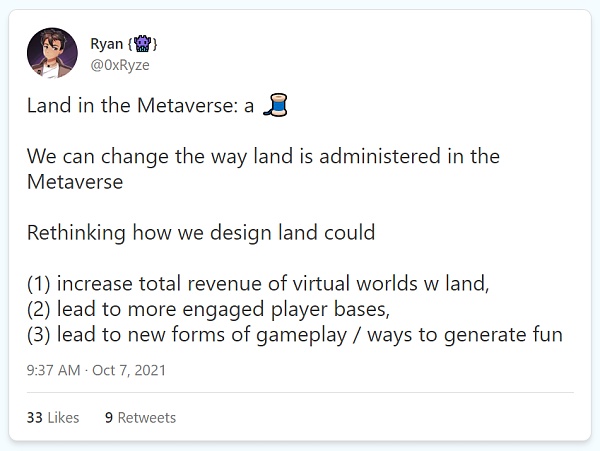Click the Oct 7, 2021 date
600x451 pixels.
coord(130,370)
